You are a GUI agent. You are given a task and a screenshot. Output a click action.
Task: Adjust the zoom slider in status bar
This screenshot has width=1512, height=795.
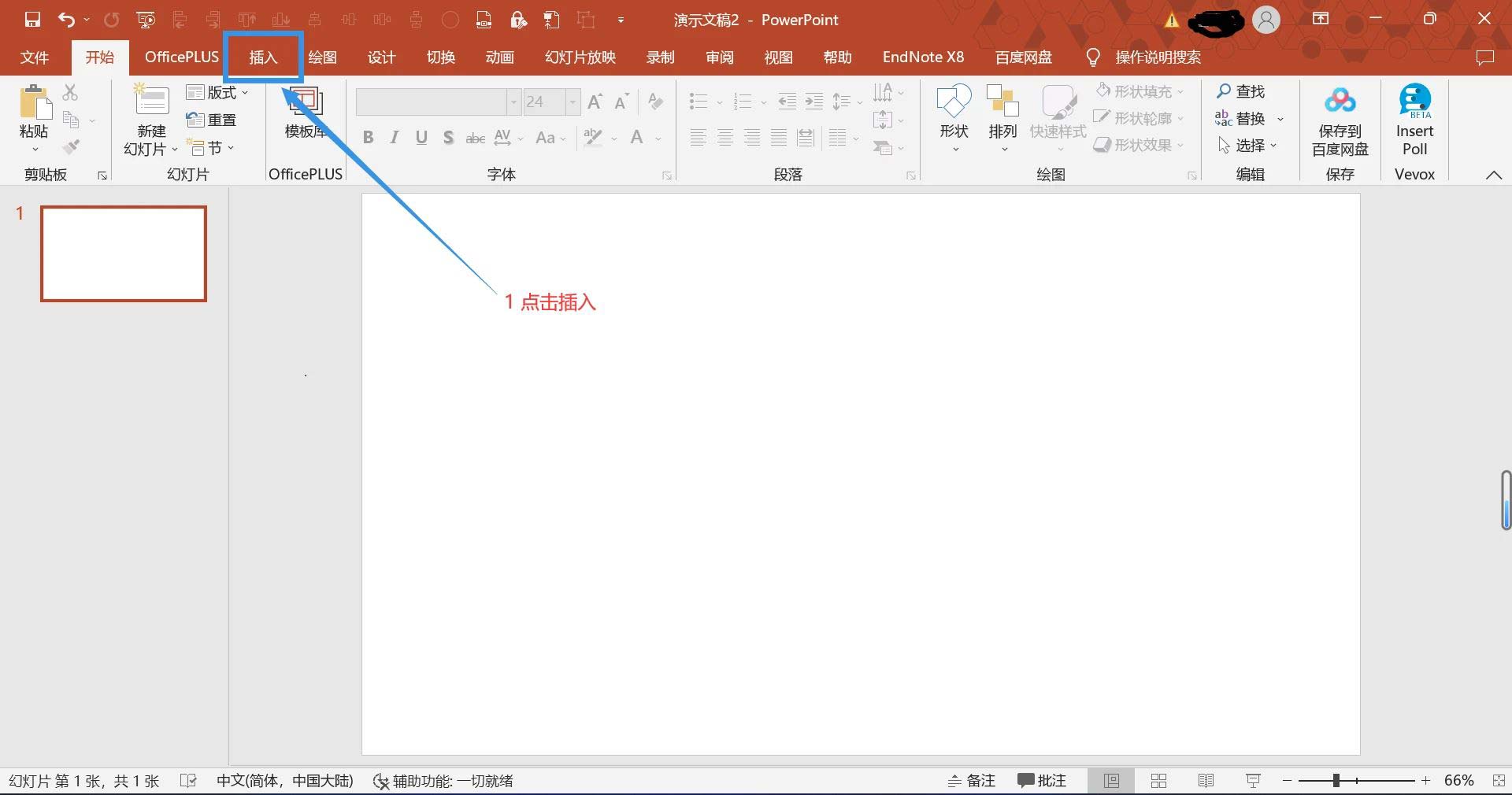[x=1336, y=781]
